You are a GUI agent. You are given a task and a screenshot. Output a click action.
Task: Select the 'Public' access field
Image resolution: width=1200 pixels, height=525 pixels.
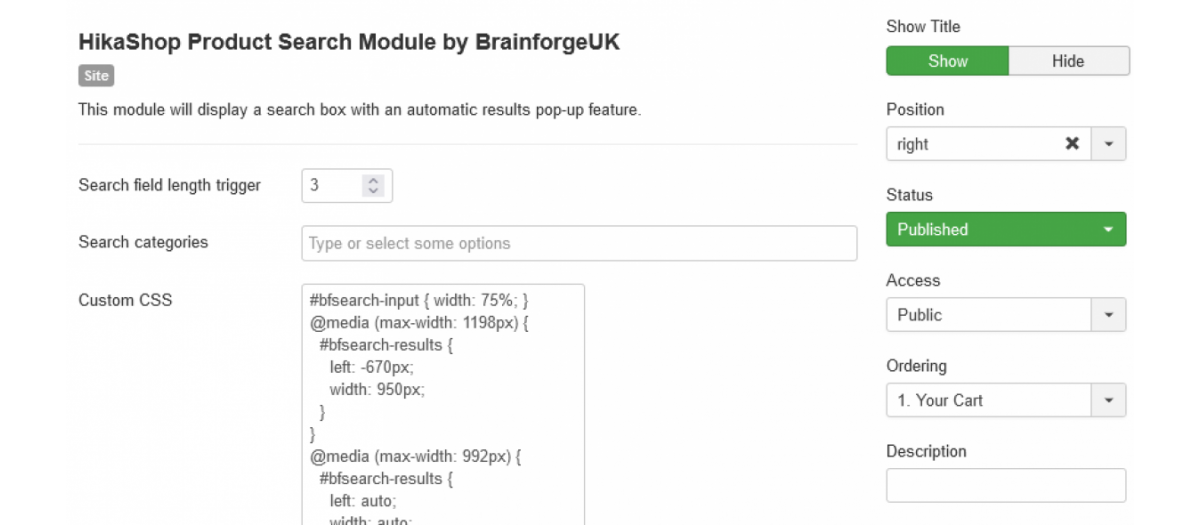coord(988,315)
